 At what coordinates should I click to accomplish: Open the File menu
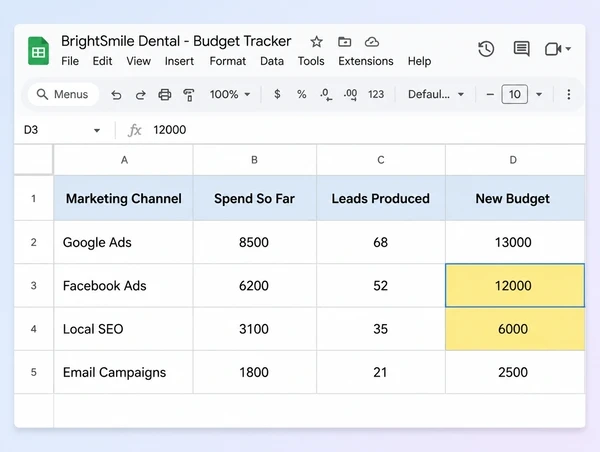pos(70,61)
